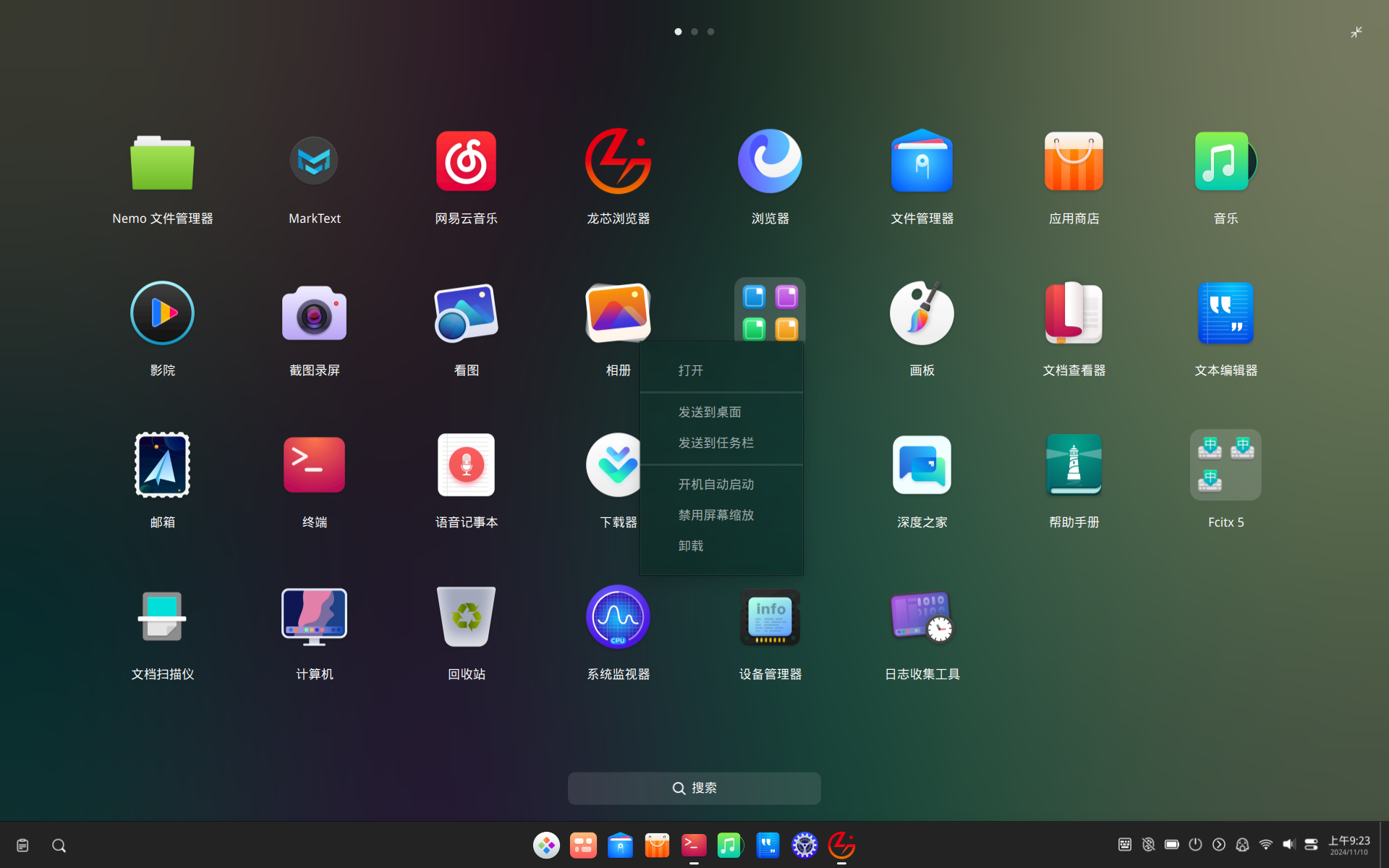Image resolution: width=1389 pixels, height=868 pixels.
Task: Open 应用商店 in launcher grid
Action: [1074, 163]
